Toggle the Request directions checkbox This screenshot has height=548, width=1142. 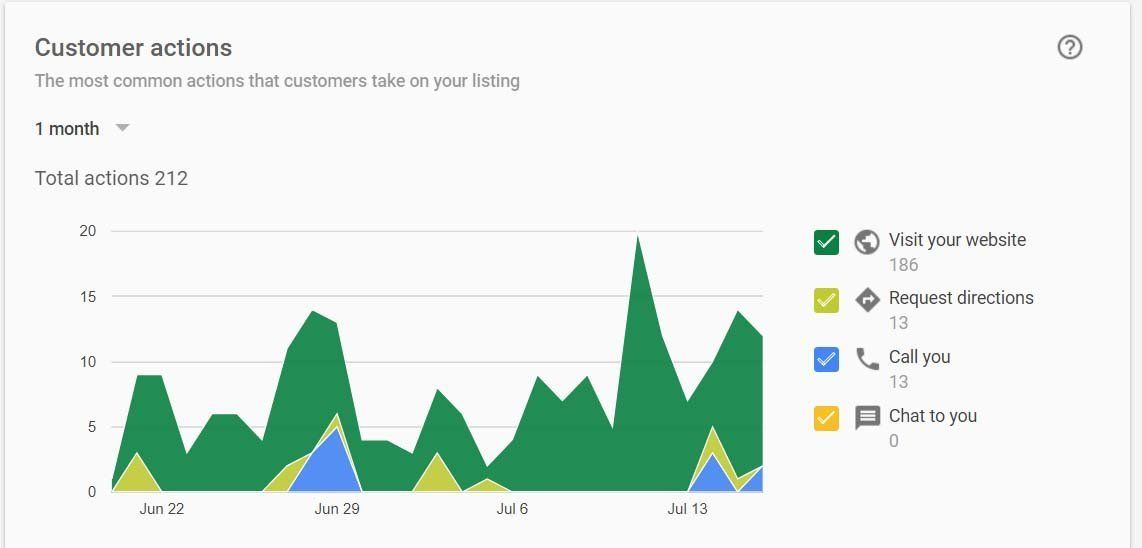click(826, 300)
